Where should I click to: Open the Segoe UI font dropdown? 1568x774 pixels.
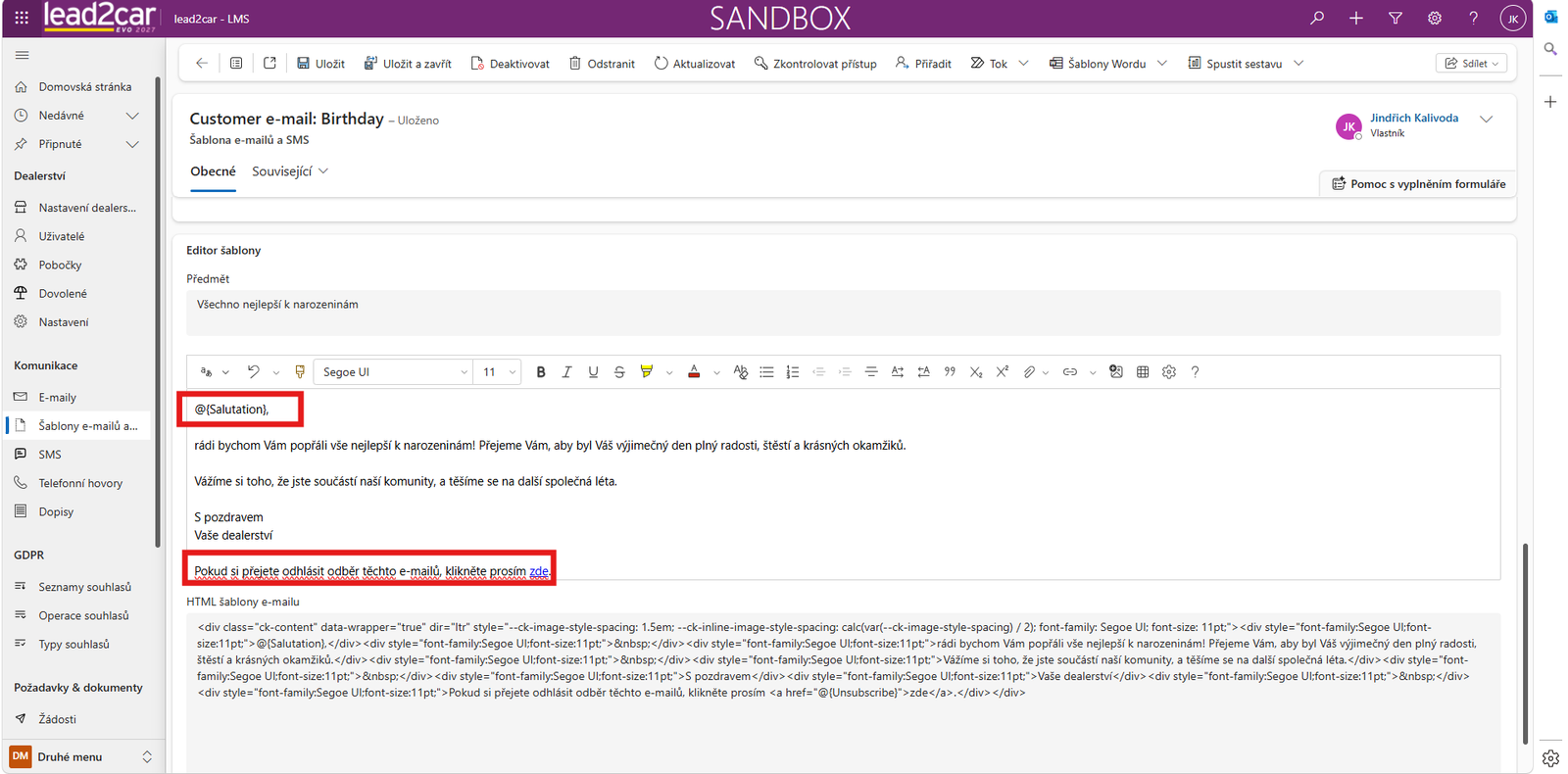click(394, 372)
